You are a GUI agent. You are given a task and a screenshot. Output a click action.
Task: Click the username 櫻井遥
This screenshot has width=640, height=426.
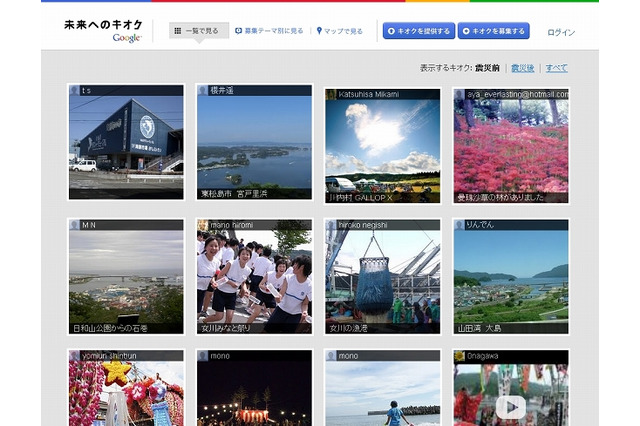(x=222, y=91)
